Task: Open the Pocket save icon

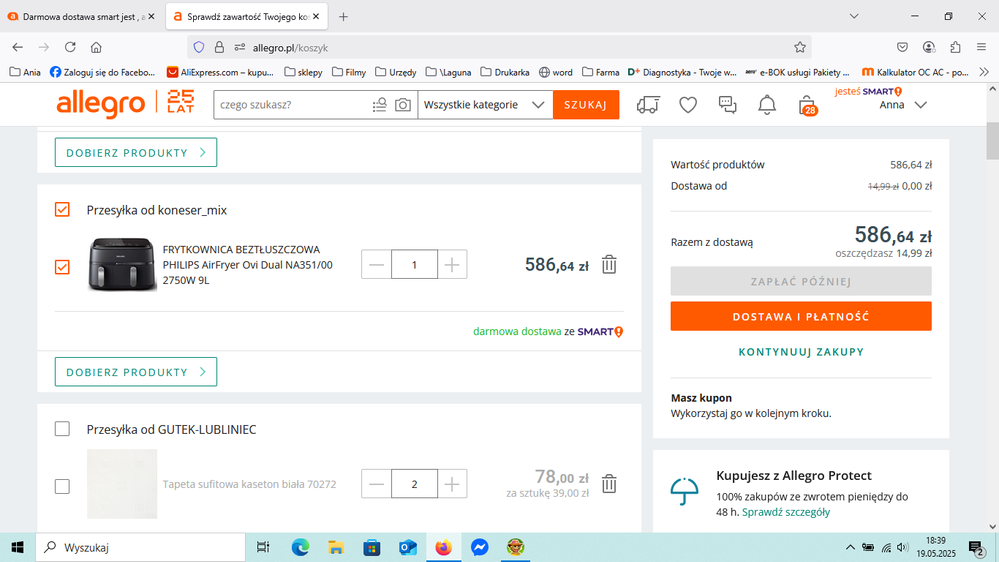Action: coord(902,47)
